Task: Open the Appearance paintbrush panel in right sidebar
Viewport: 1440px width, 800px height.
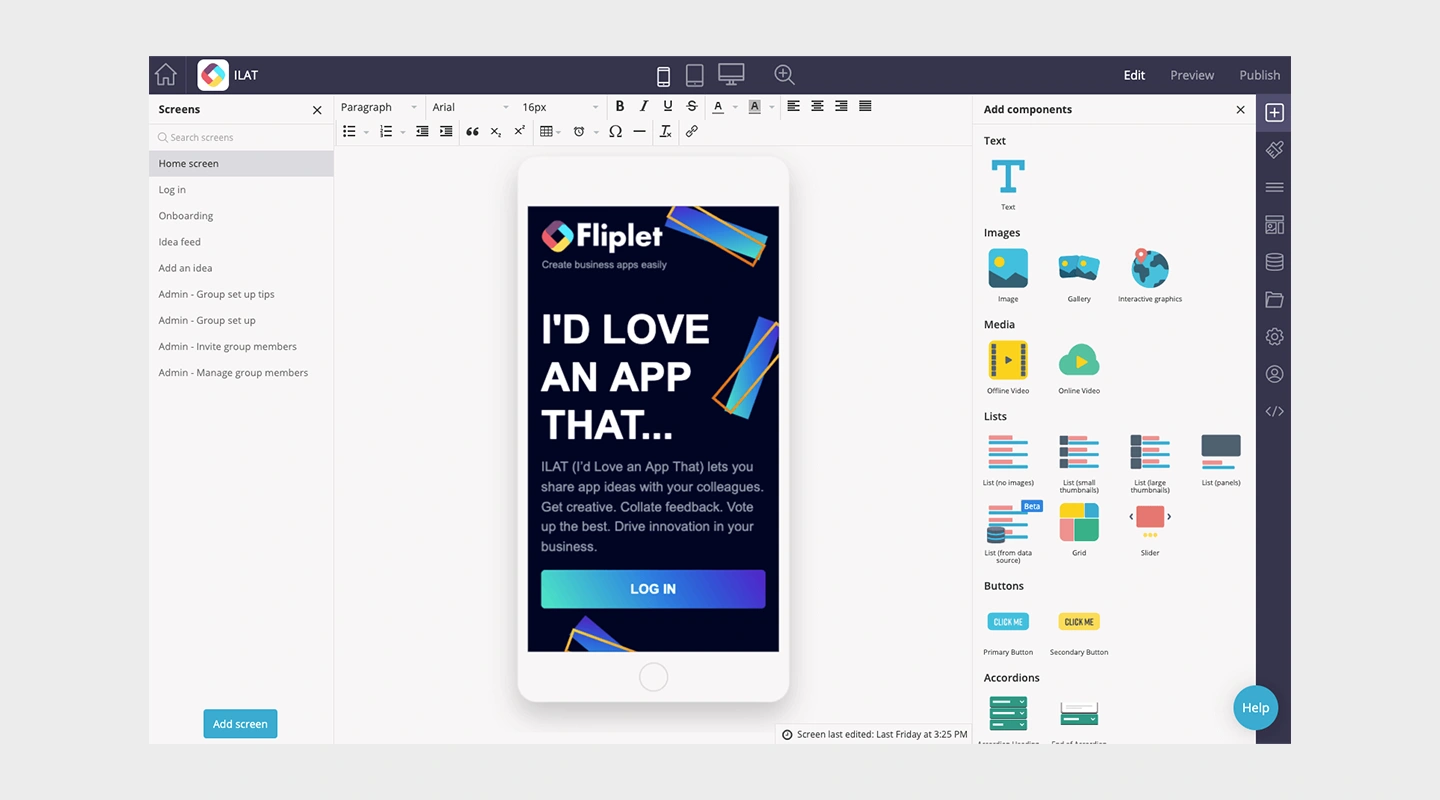Action: [x=1274, y=150]
